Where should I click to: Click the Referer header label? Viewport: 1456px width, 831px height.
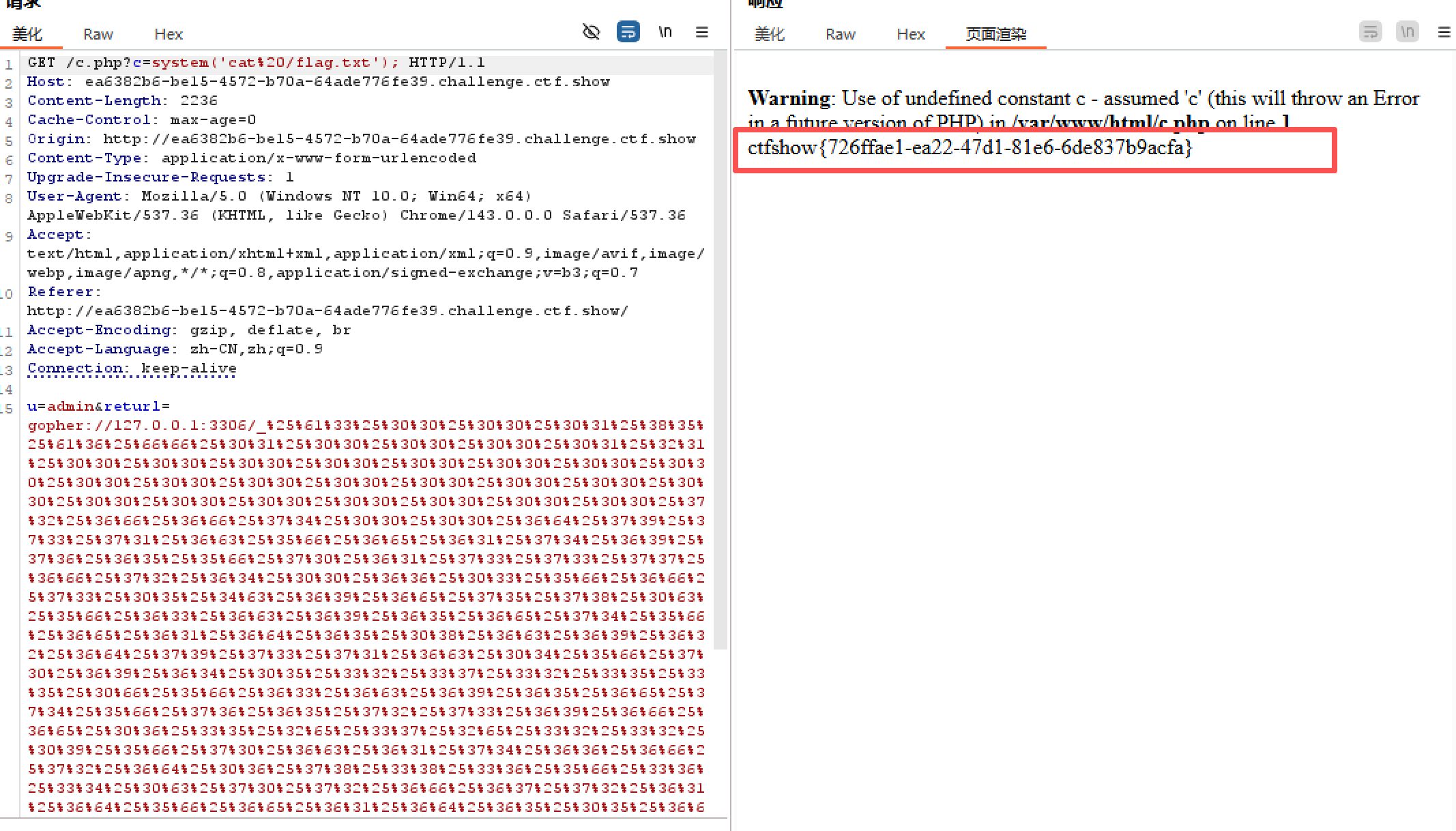[64, 292]
